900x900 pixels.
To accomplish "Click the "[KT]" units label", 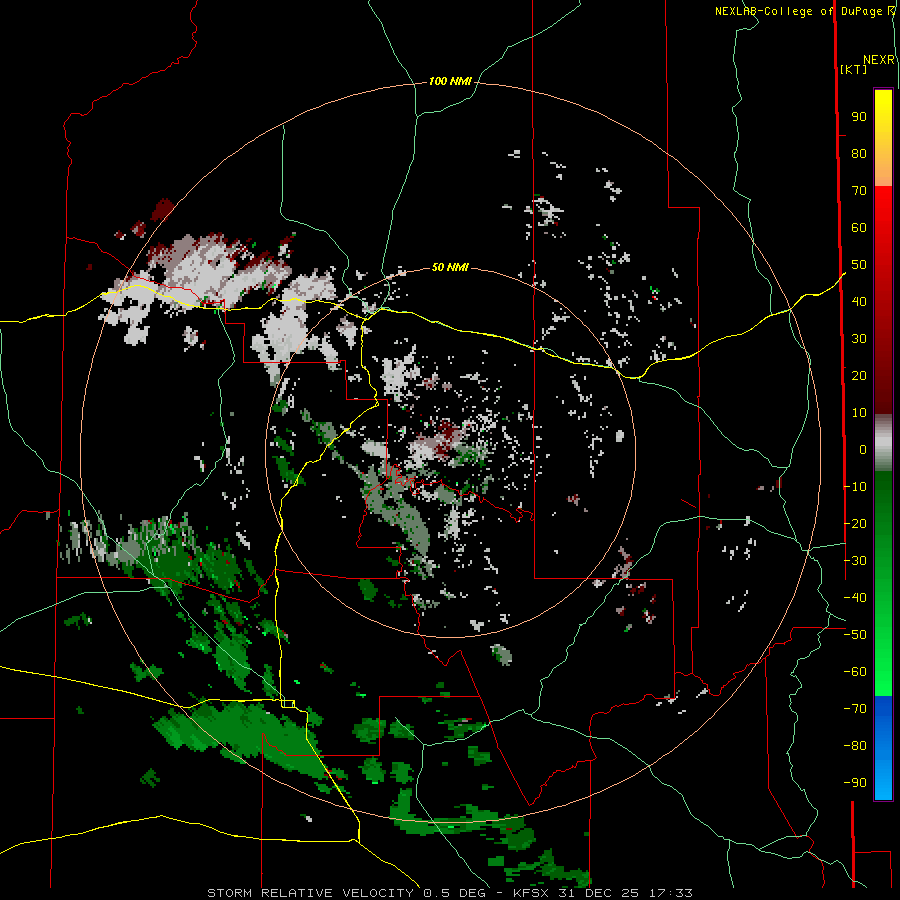I will 853,70.
